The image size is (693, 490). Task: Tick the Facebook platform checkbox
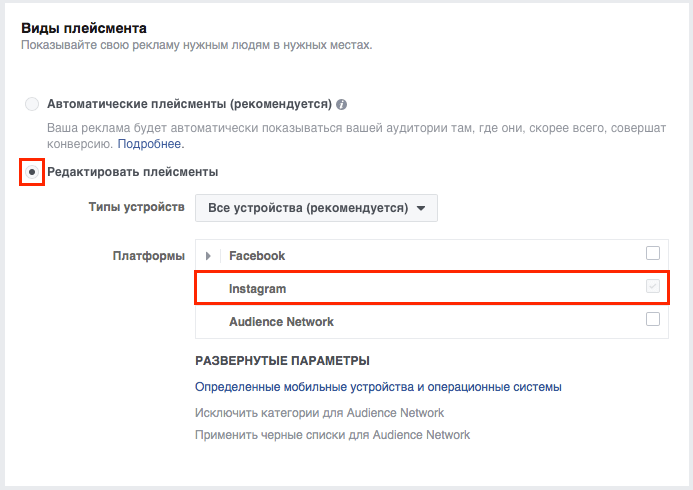click(x=653, y=253)
